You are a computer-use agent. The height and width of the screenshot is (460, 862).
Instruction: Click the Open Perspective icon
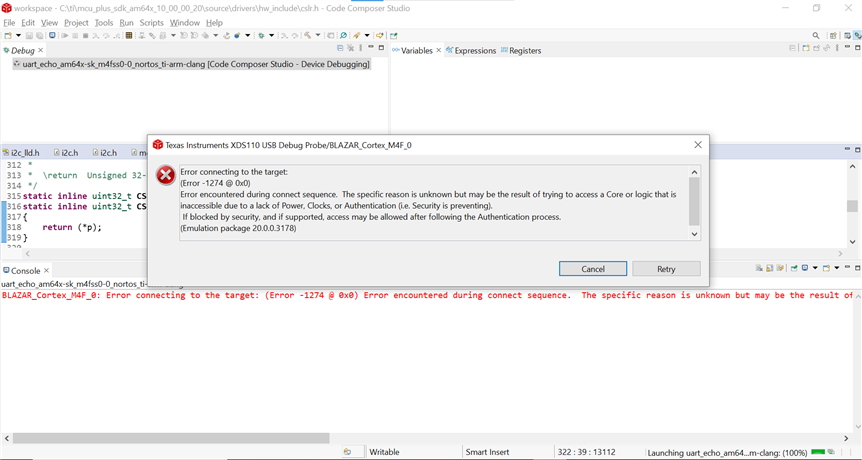click(833, 36)
